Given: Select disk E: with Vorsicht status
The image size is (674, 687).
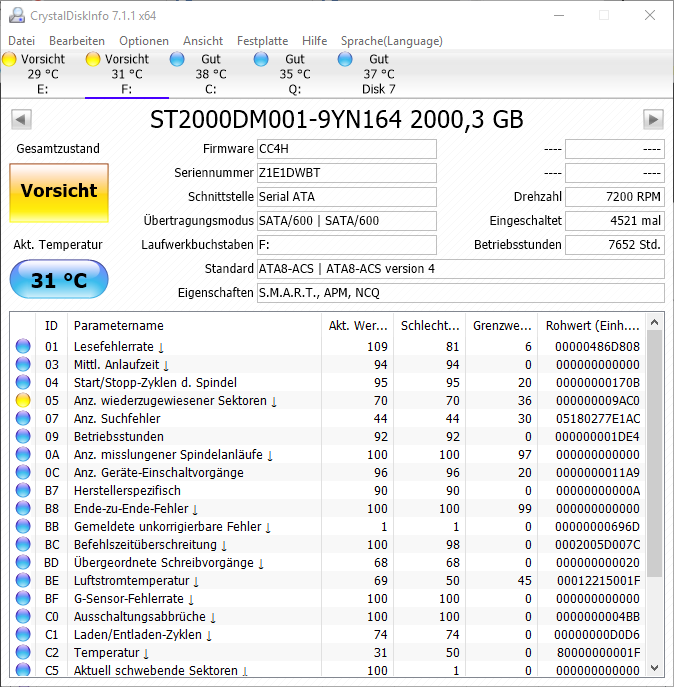Looking at the screenshot, I should 43,74.
